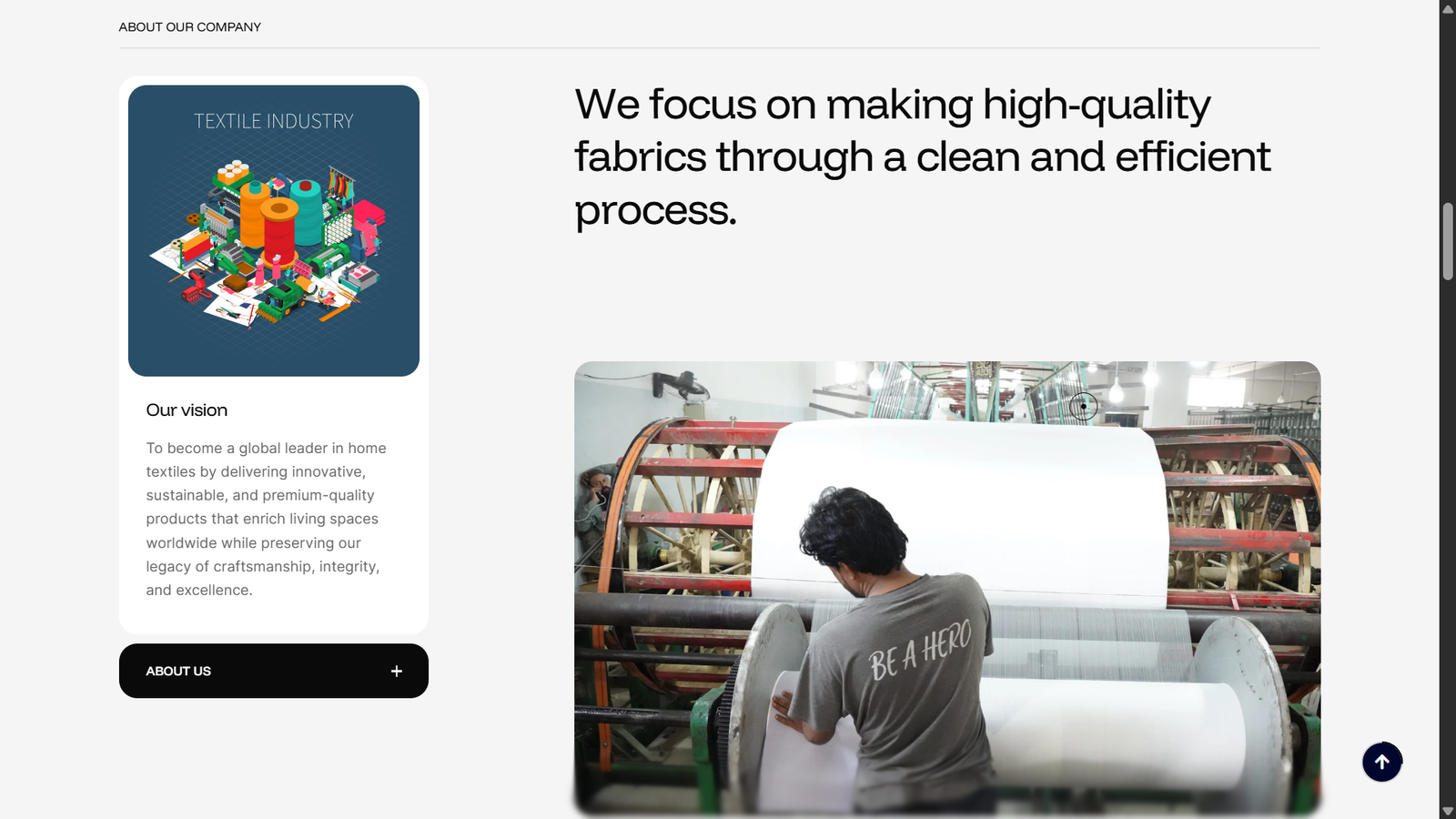Click the green harvester in the textile illustration

281,302
